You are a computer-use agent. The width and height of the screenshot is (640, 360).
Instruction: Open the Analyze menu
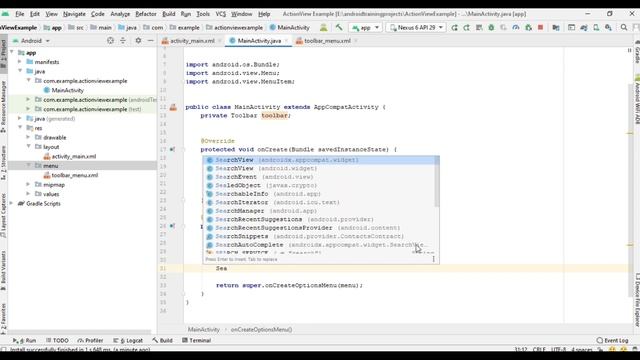coord(120,14)
